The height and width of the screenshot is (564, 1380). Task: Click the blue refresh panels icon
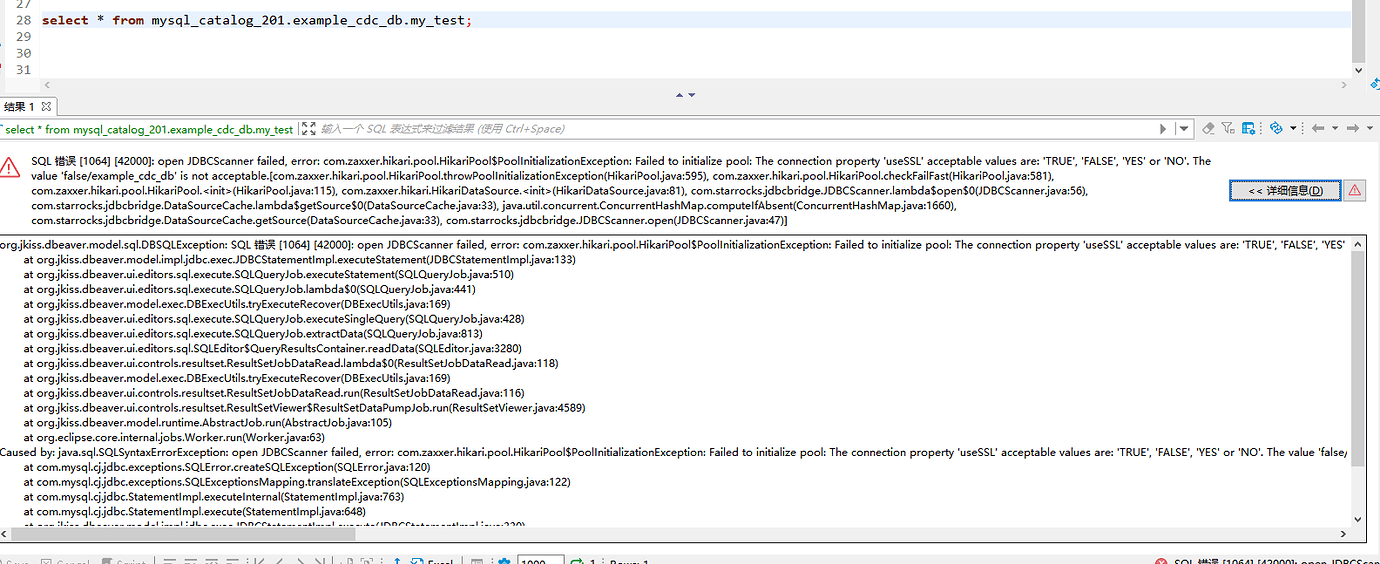(1276, 129)
